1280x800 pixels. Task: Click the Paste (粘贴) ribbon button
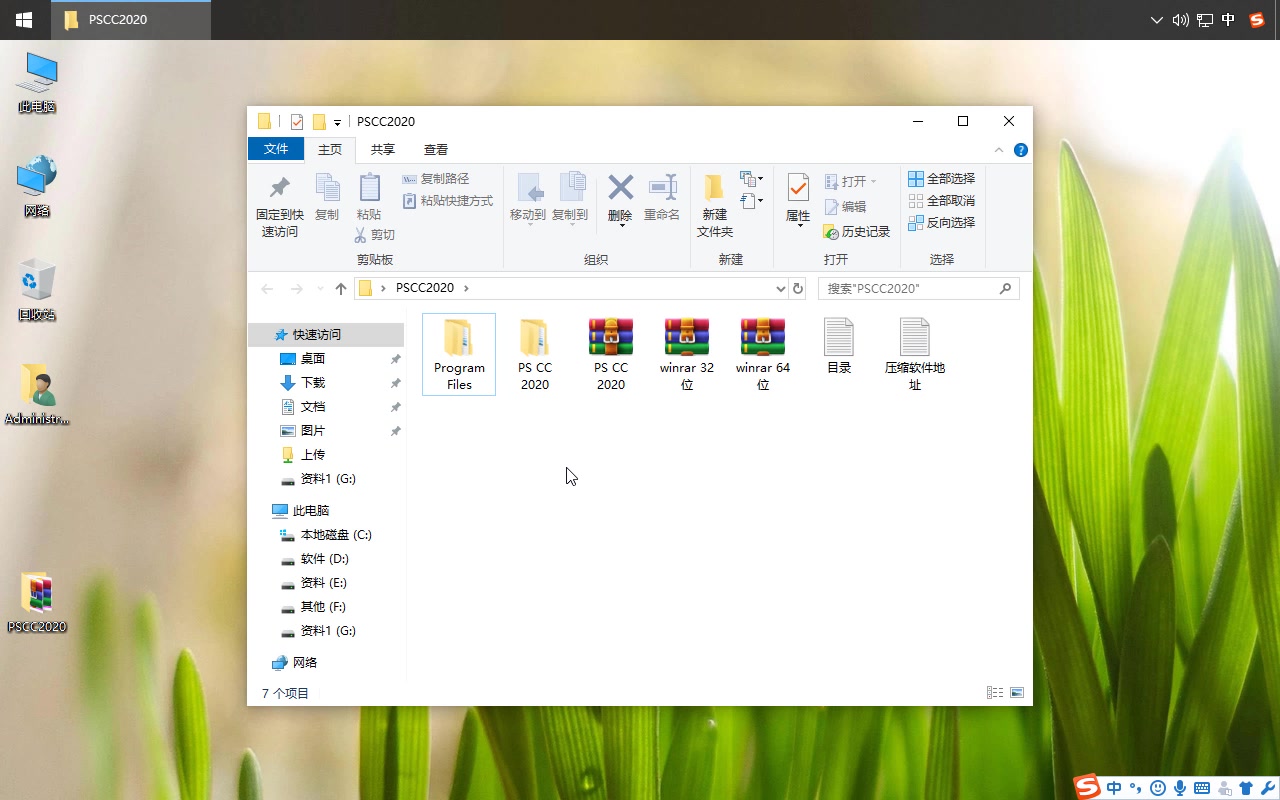(369, 197)
